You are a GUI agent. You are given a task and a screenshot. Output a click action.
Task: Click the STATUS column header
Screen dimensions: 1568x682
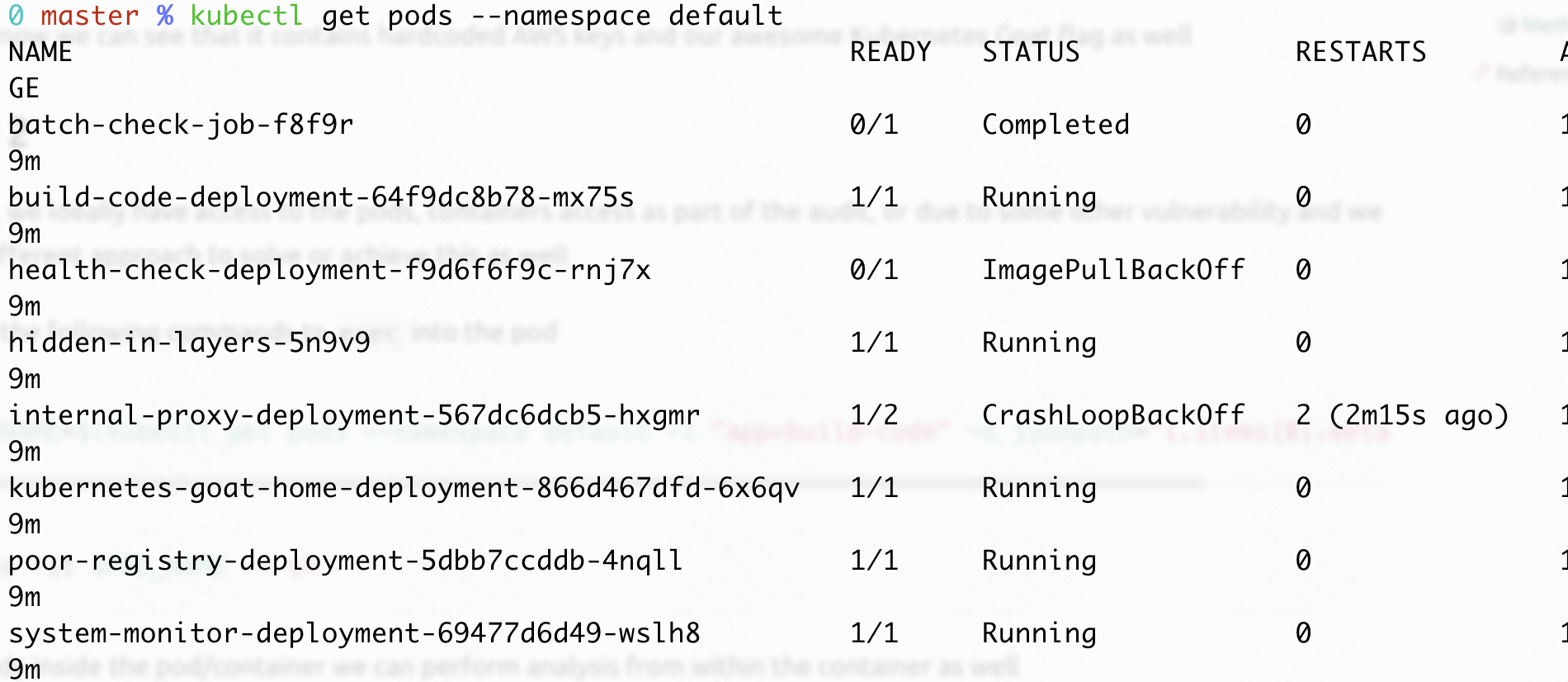pyautogui.click(x=1031, y=52)
